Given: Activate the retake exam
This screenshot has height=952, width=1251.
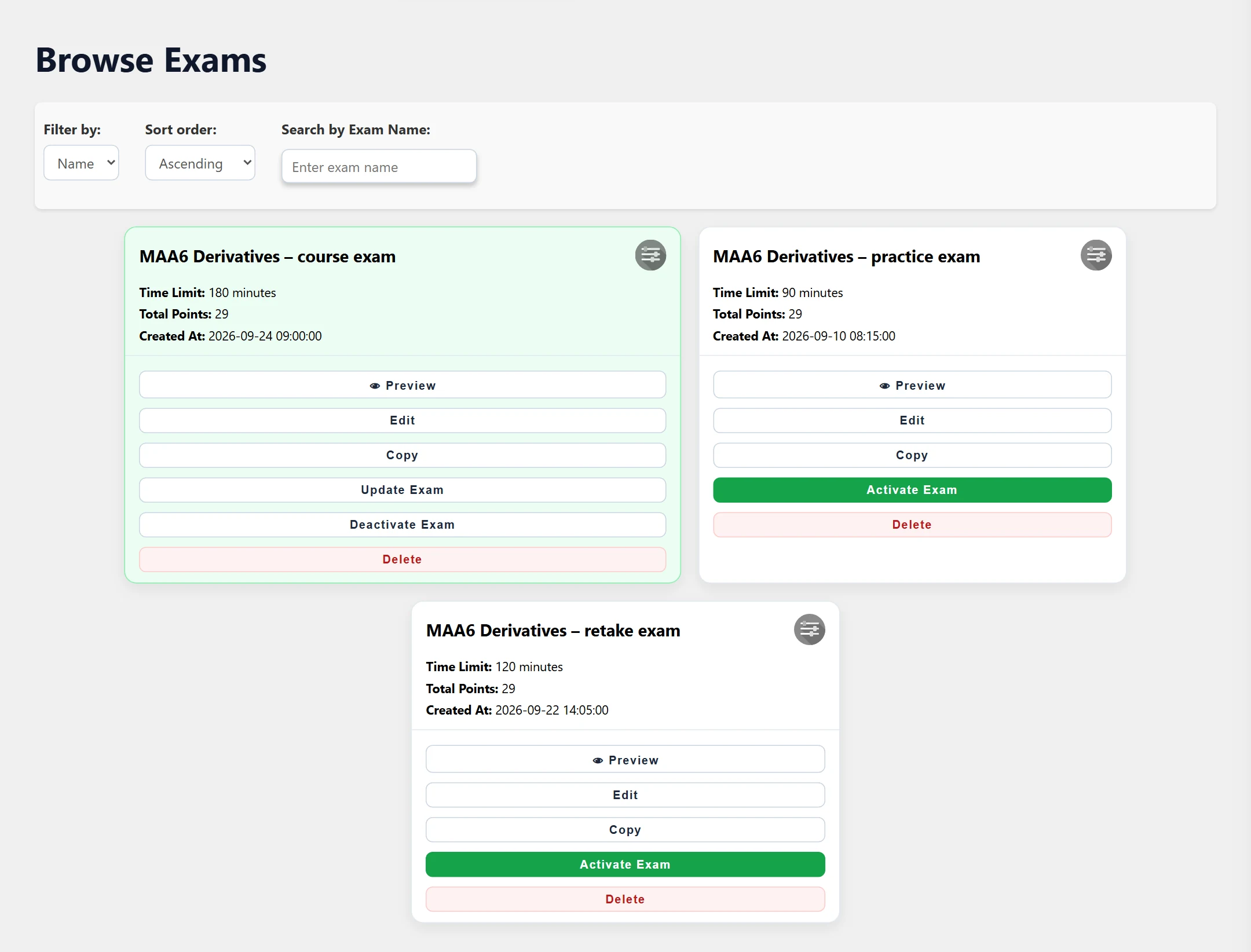Looking at the screenshot, I should pos(625,865).
